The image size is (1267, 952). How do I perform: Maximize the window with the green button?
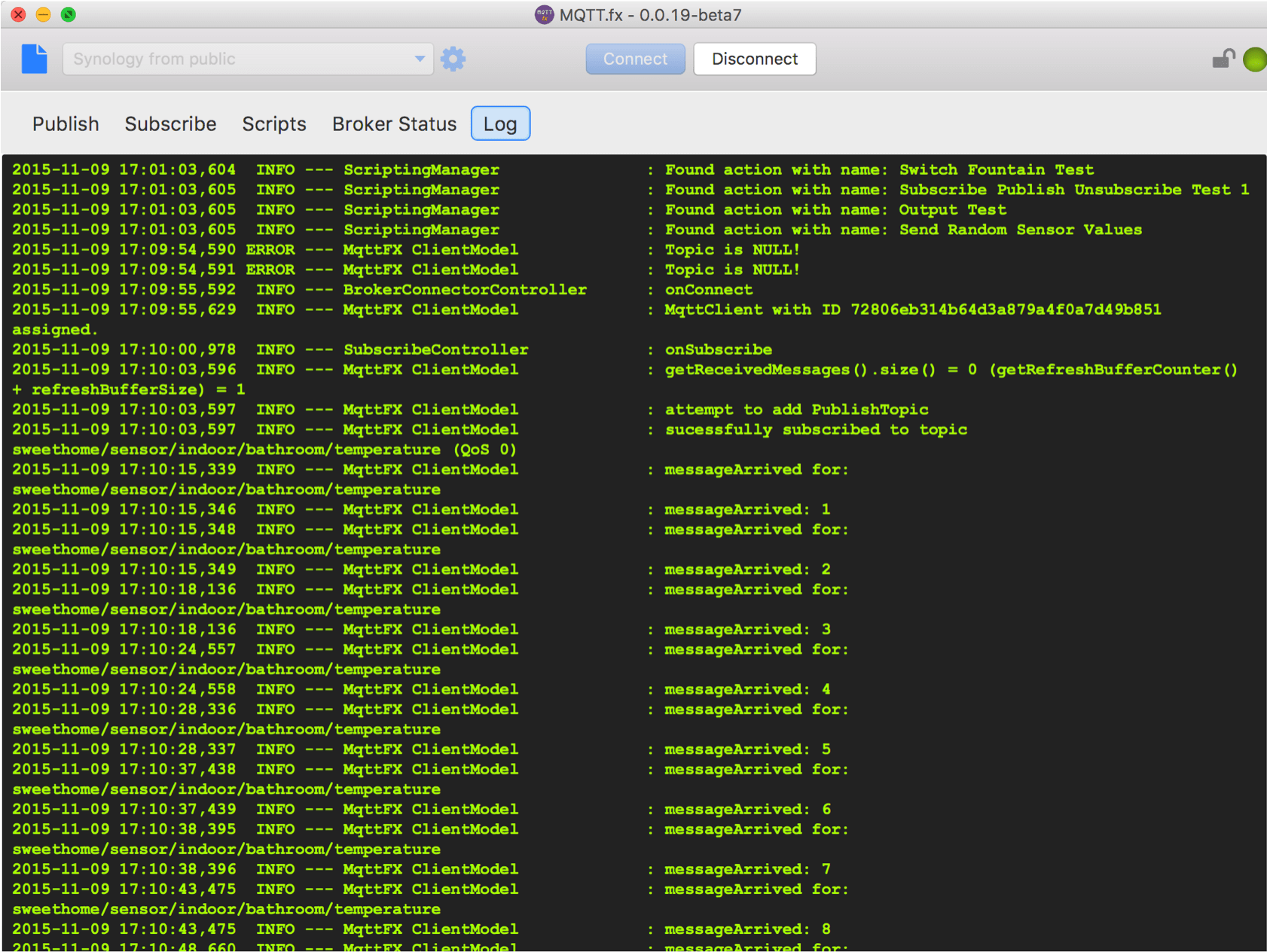69,14
